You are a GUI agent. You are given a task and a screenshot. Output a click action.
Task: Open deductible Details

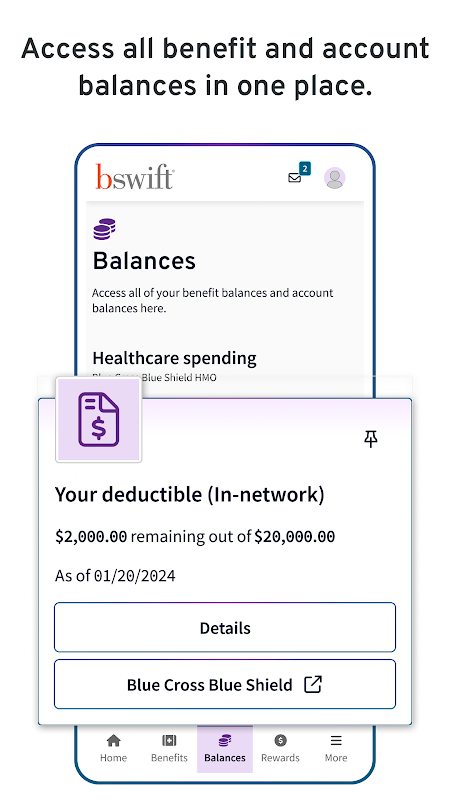click(x=225, y=628)
